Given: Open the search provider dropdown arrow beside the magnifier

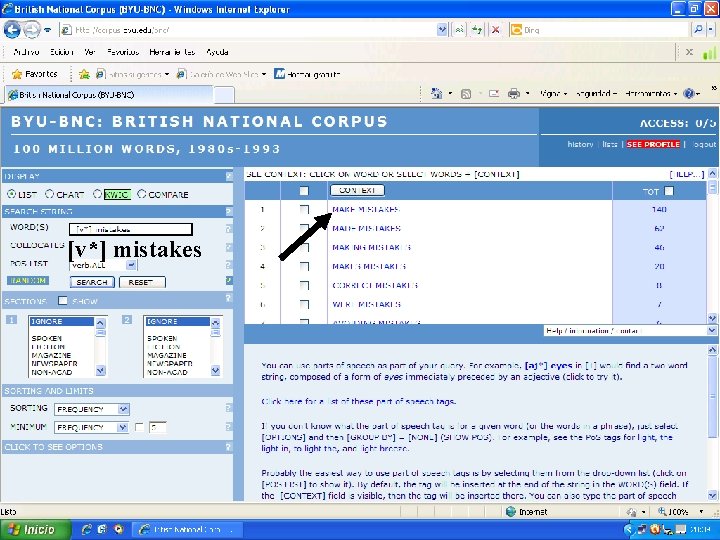Looking at the screenshot, I should coord(711,30).
